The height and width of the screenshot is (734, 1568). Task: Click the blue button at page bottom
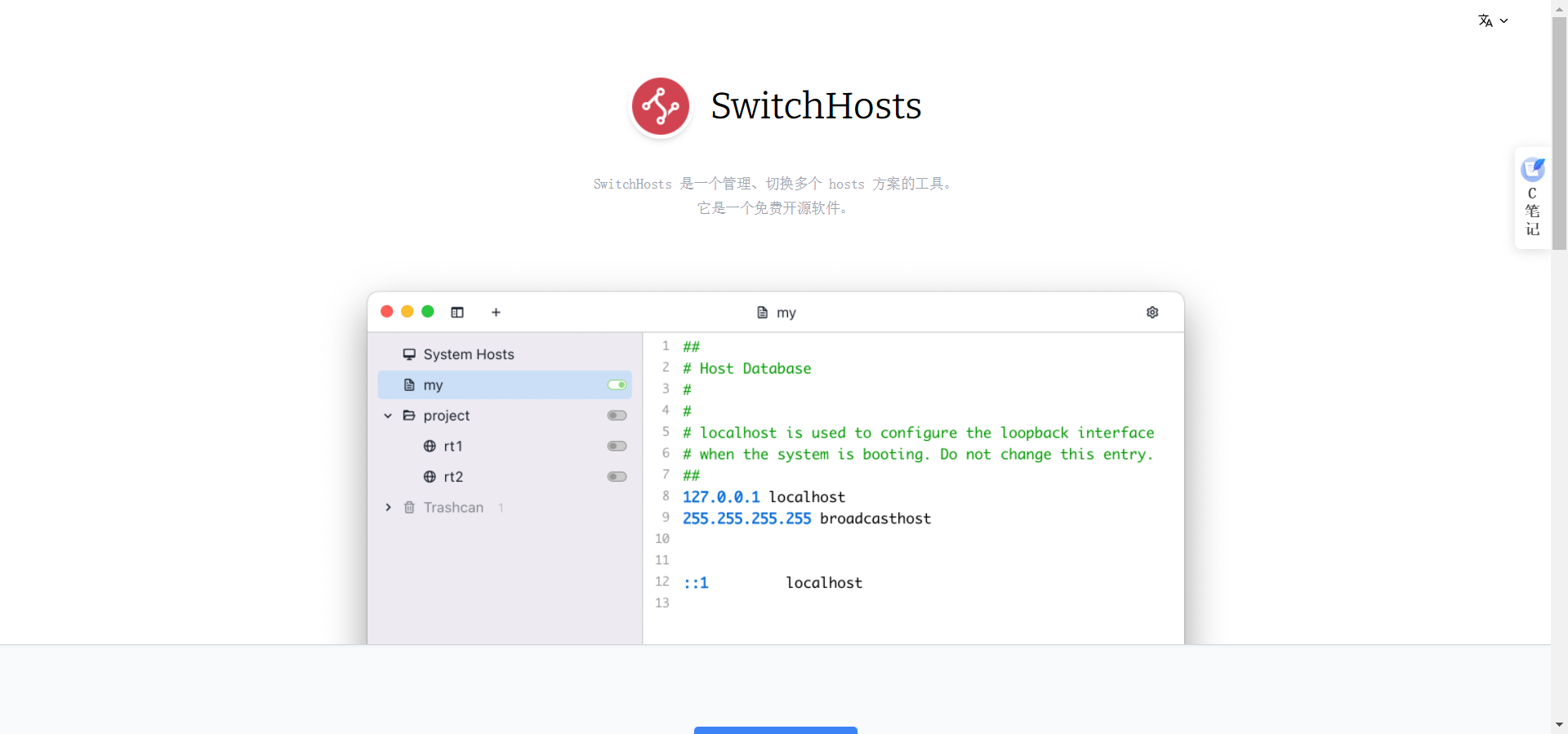[776, 730]
